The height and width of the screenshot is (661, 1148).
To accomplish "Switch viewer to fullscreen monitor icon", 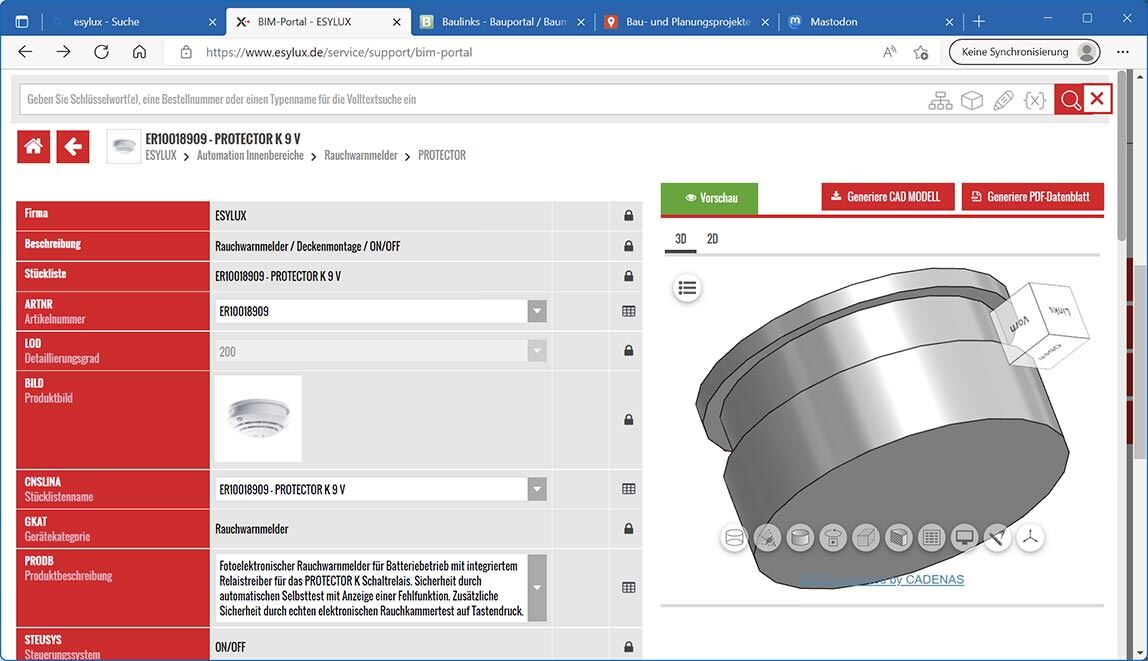I will [x=964, y=538].
